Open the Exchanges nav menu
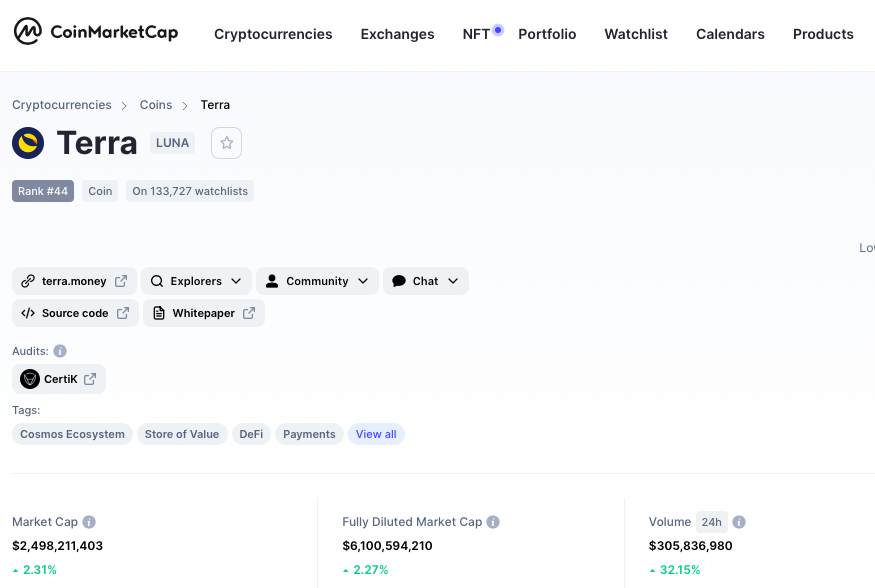Viewport: 875px width, 588px height. coord(397,34)
